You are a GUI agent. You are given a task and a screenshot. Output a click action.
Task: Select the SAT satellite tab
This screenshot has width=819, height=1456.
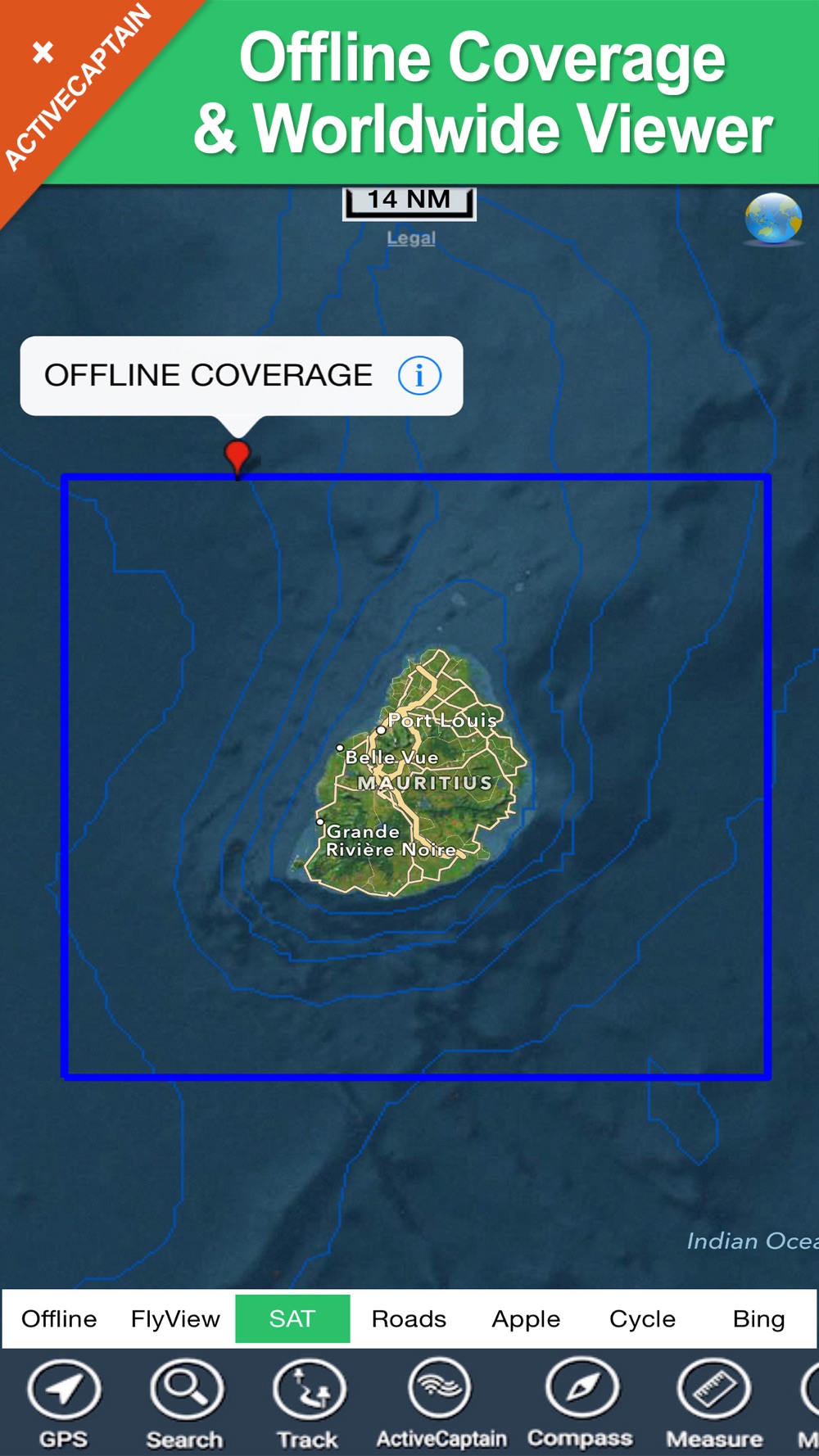[x=292, y=1318]
